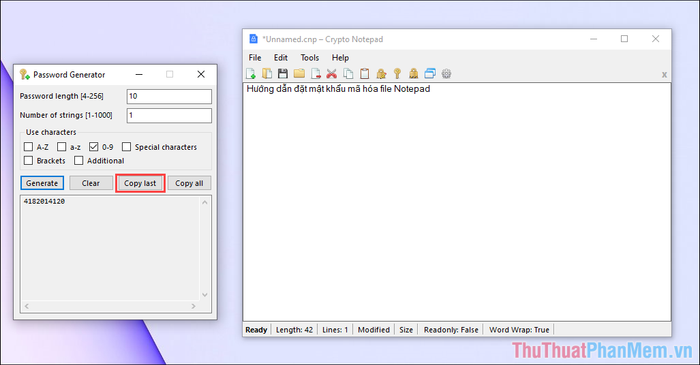The height and width of the screenshot is (365, 700).
Task: Open the Tools menu
Action: pos(310,58)
